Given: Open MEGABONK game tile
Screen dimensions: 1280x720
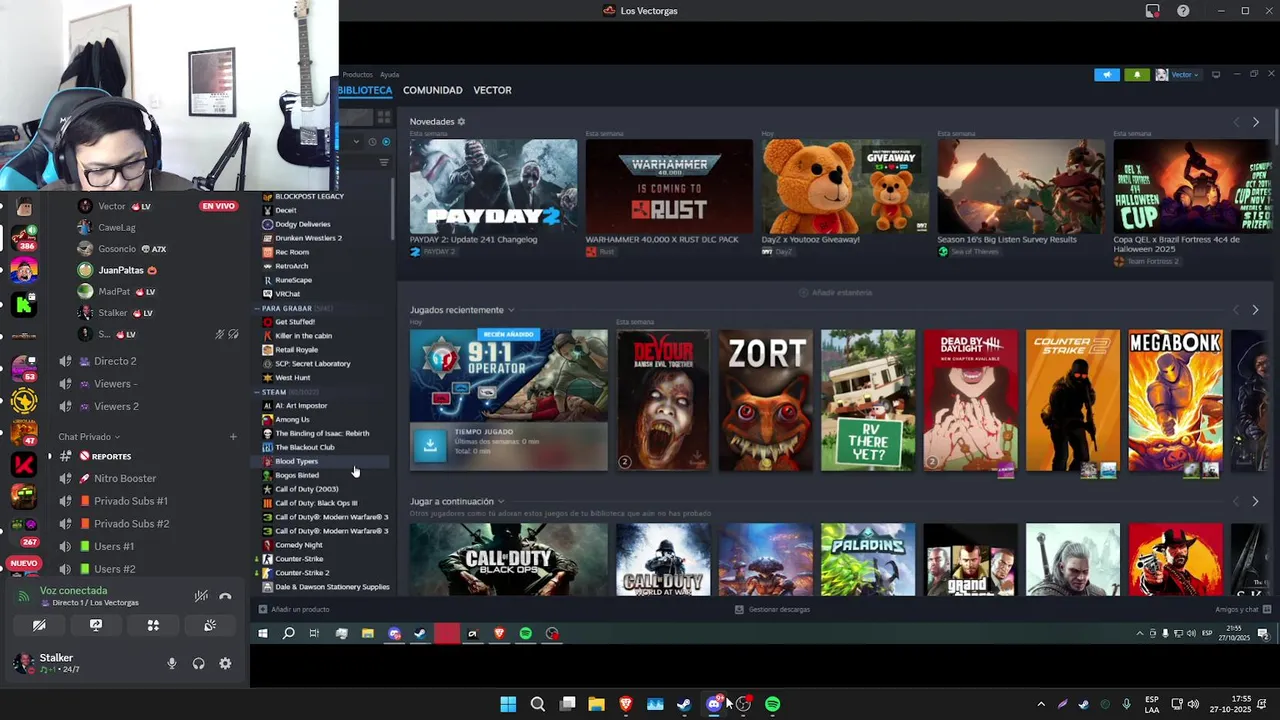Looking at the screenshot, I should coord(1175,400).
